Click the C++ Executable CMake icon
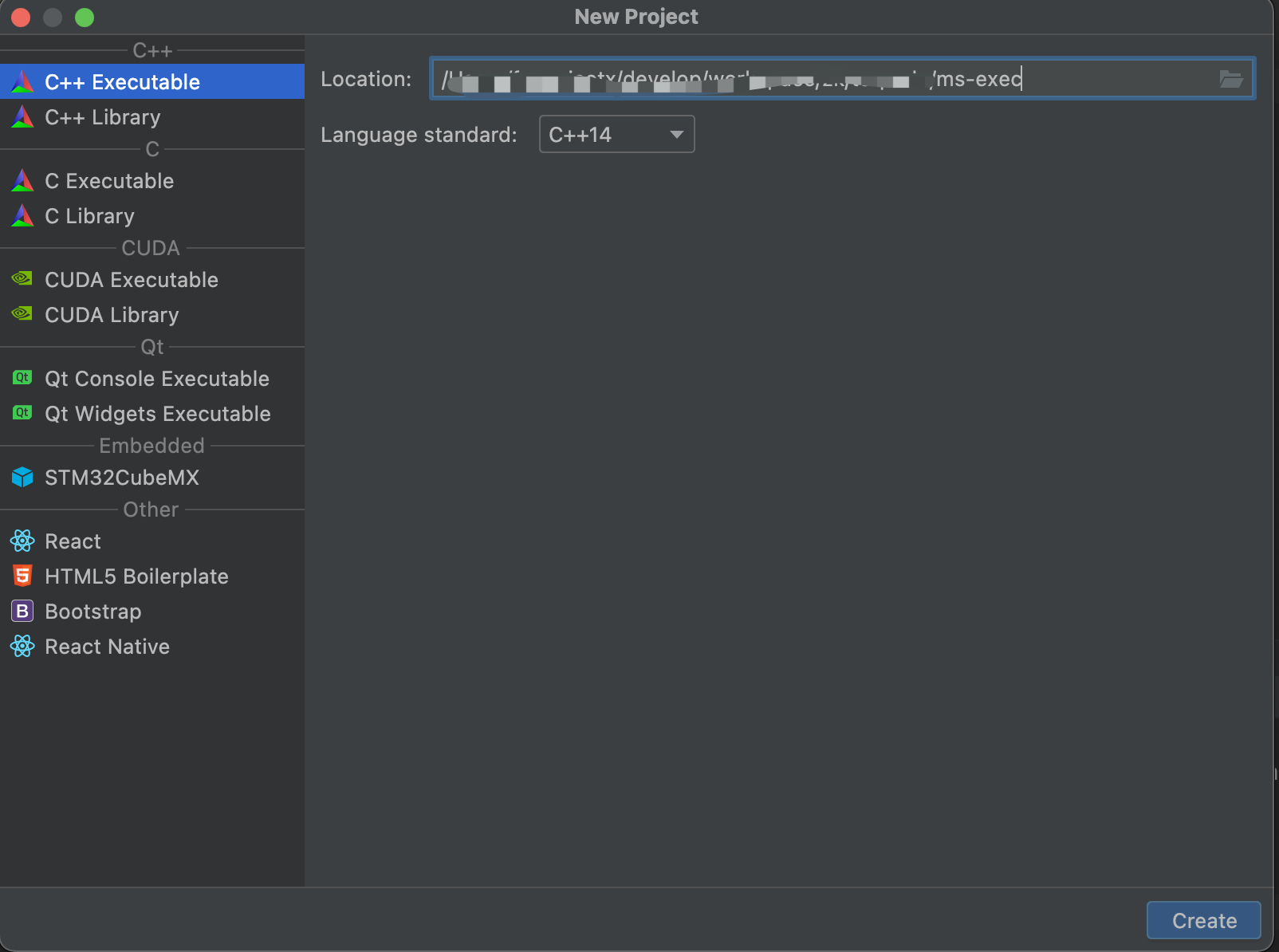The height and width of the screenshot is (952, 1279). (x=22, y=81)
